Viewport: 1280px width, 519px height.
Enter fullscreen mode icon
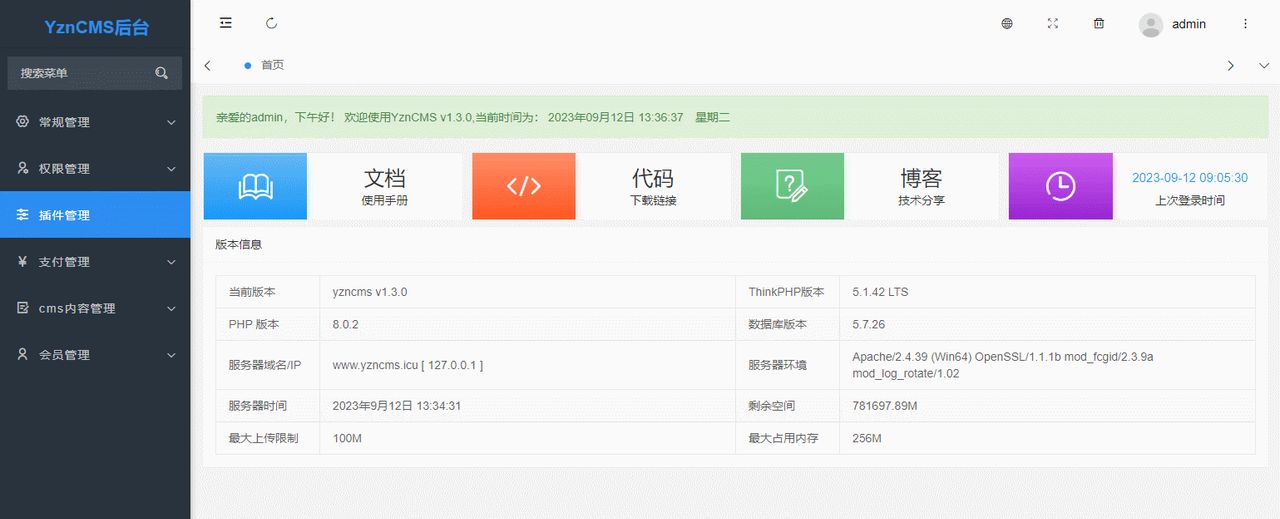tap(1053, 24)
